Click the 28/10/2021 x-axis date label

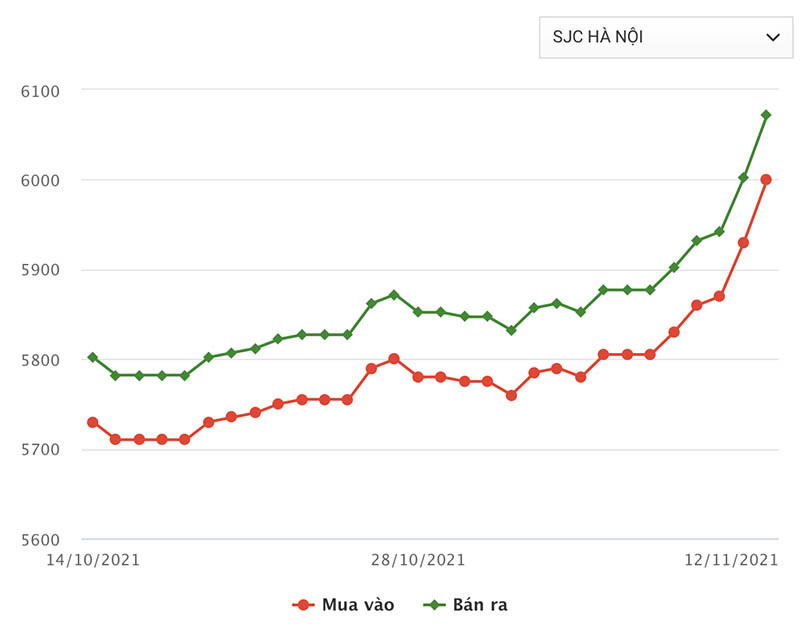pyautogui.click(x=419, y=560)
